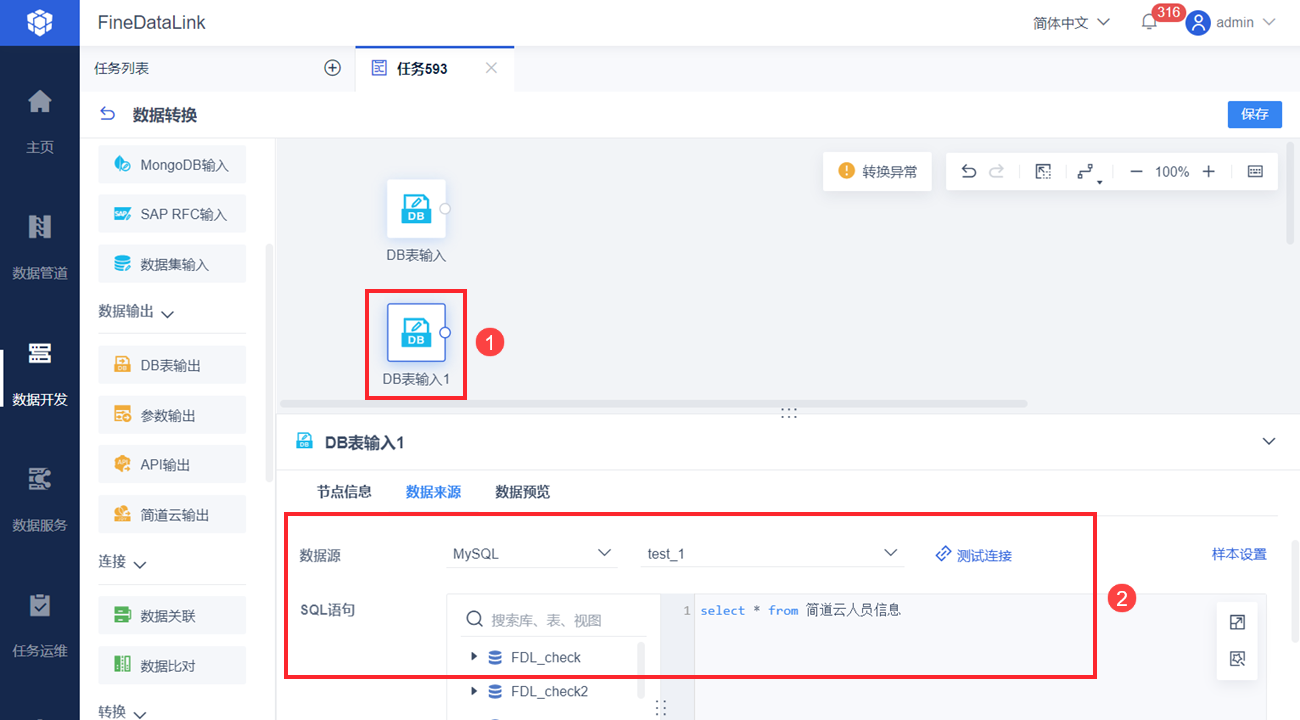This screenshot has width=1300, height=720.
Task: Collapse the 转换 section
Action: [x=139, y=714]
